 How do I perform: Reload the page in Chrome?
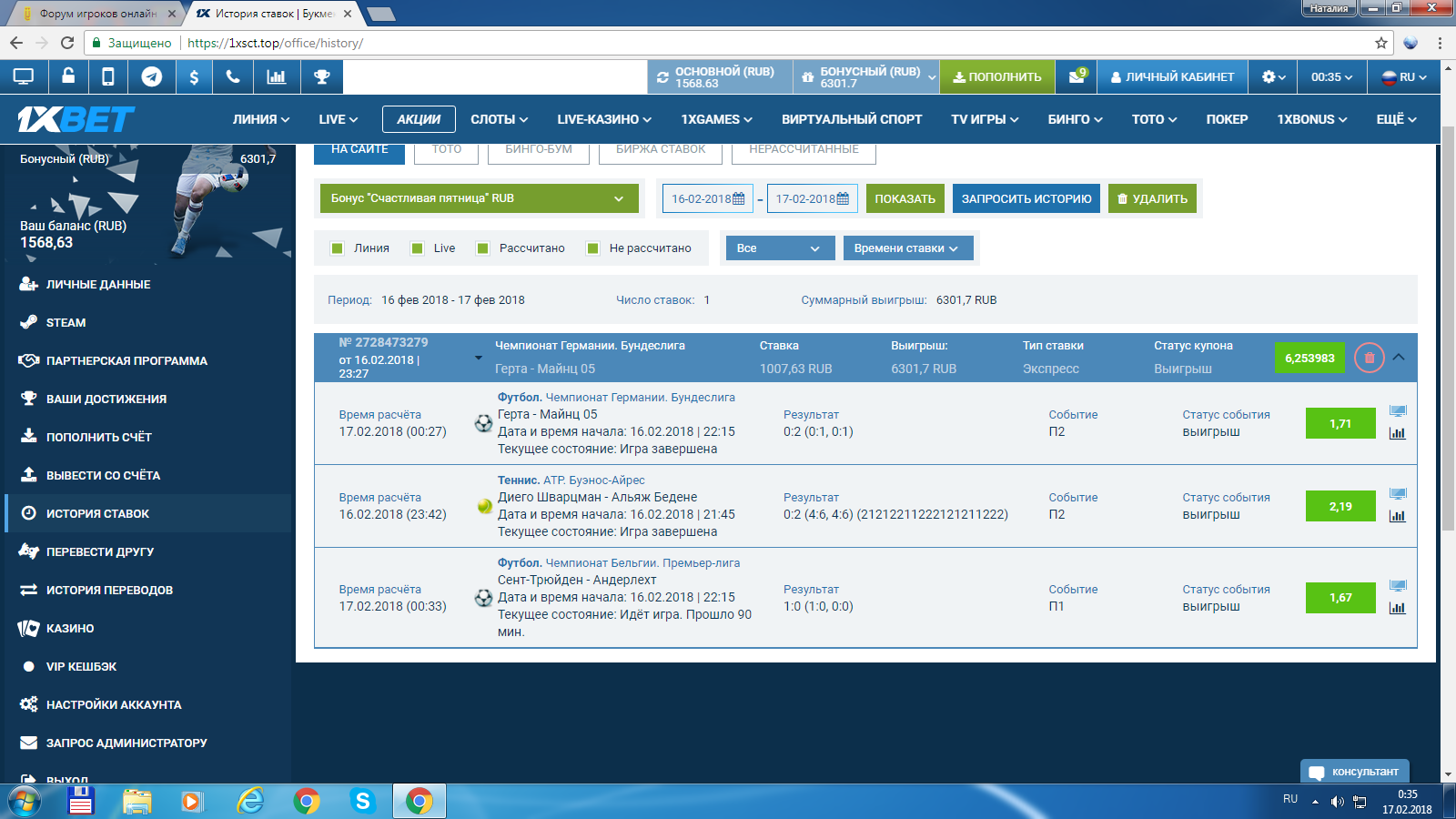67,43
